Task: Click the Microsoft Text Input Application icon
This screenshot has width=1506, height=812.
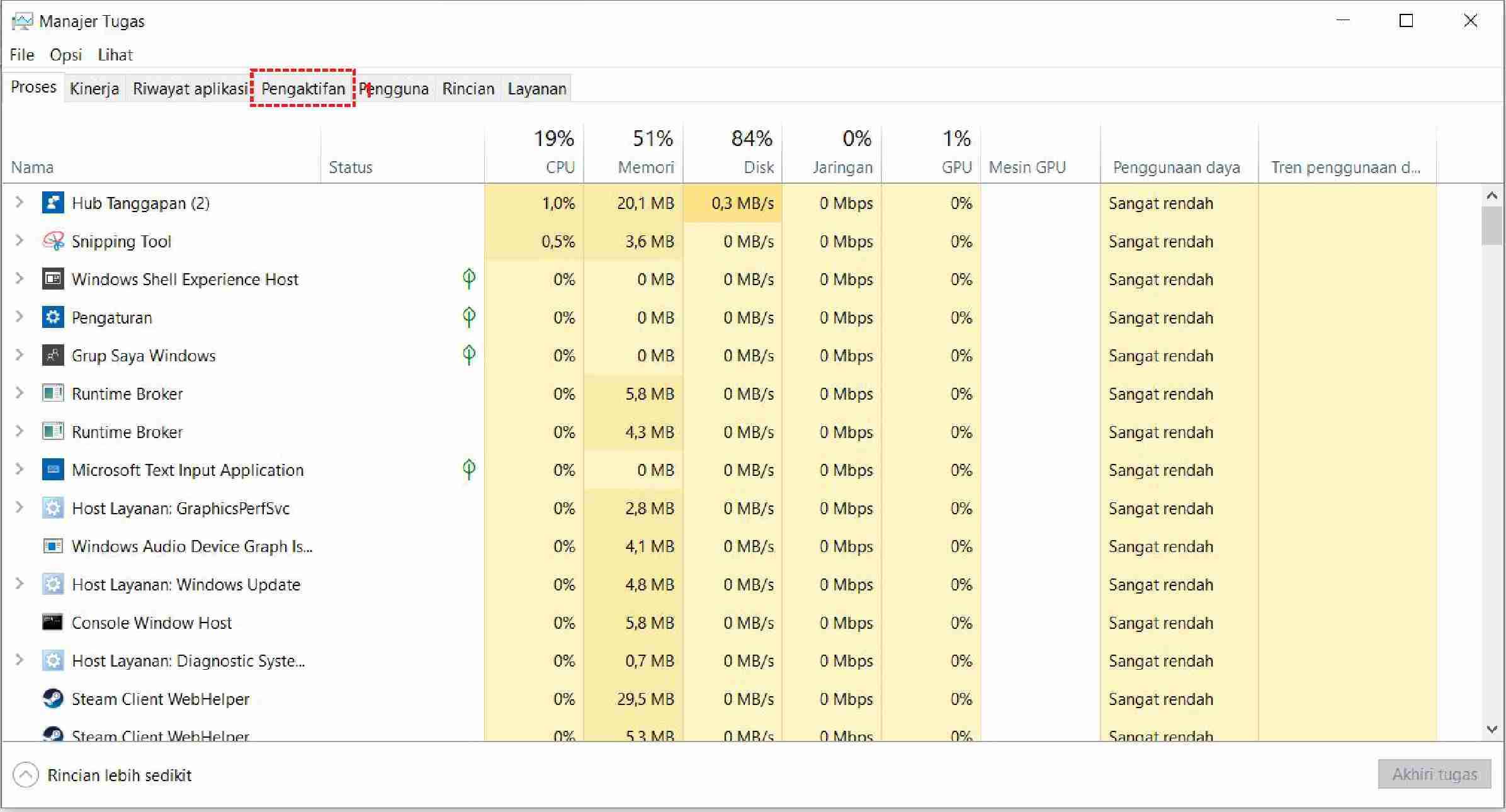Action: coord(53,470)
